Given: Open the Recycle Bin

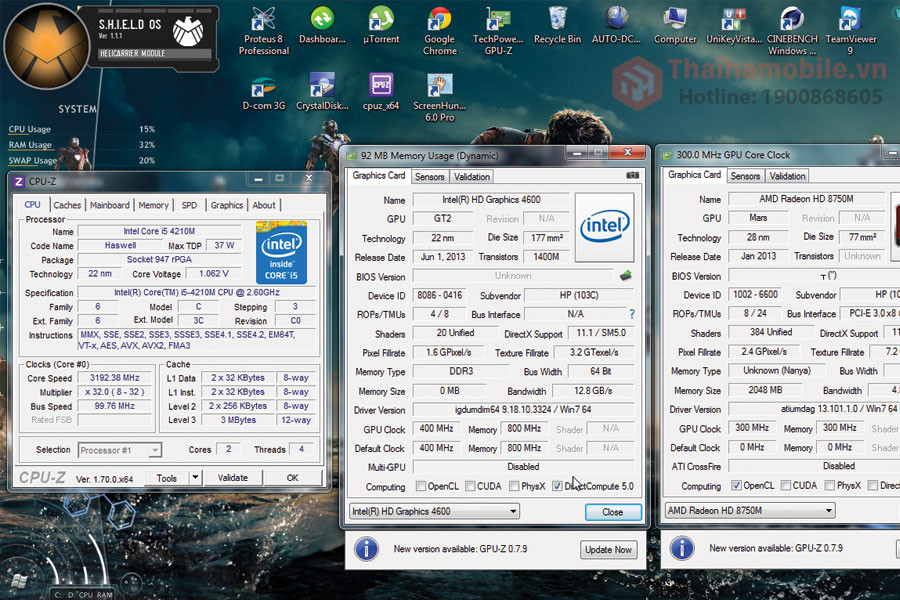Looking at the screenshot, I should [557, 25].
